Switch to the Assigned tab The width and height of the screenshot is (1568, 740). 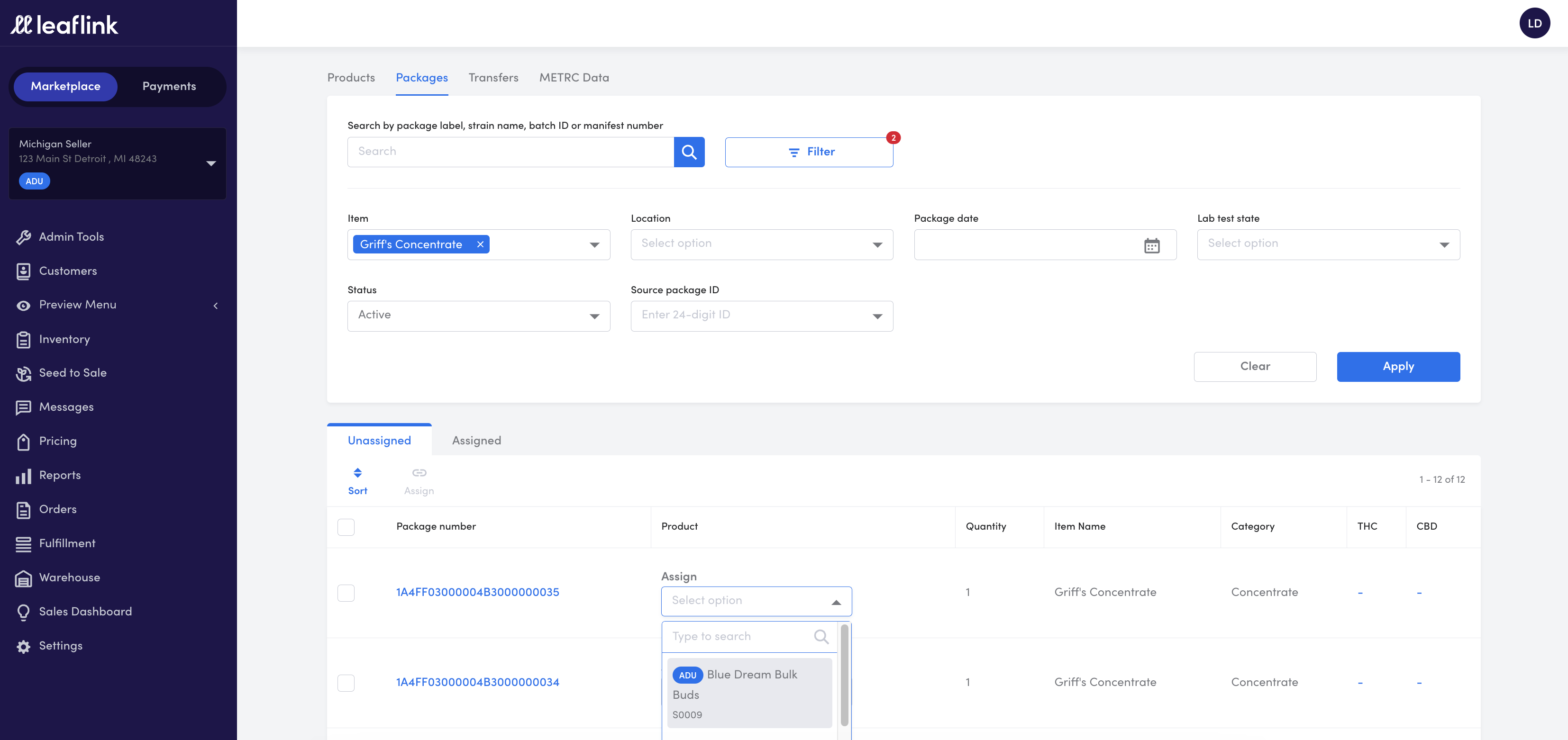pos(476,440)
